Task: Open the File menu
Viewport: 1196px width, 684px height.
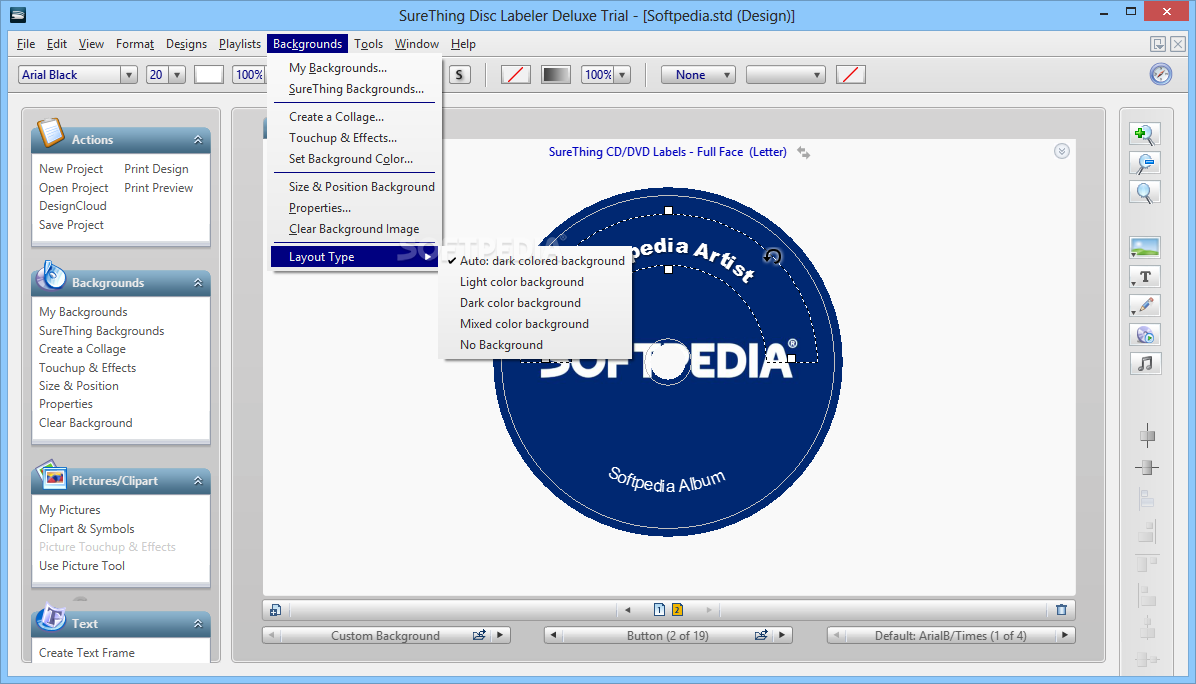Action: pyautogui.click(x=26, y=44)
